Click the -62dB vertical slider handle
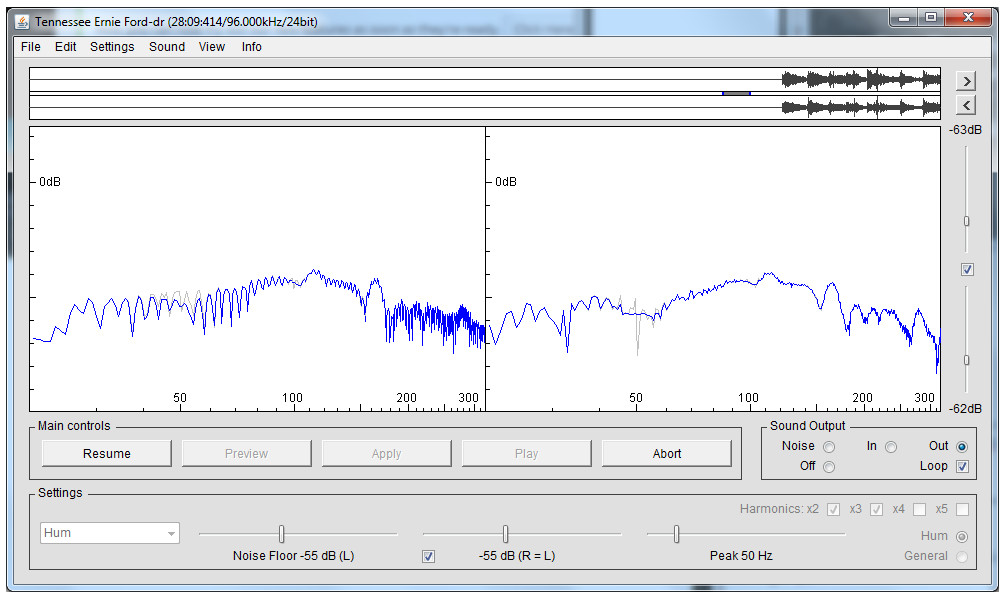 pyautogui.click(x=967, y=360)
